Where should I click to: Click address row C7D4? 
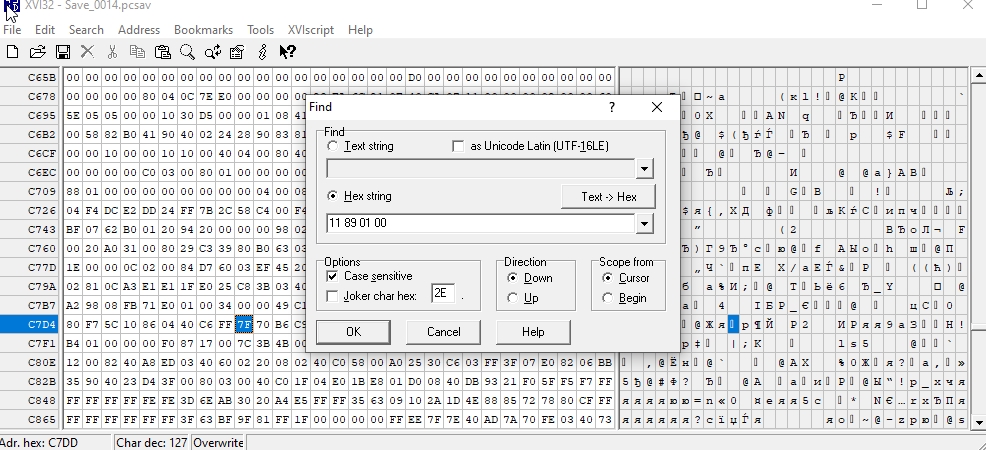(x=30, y=324)
